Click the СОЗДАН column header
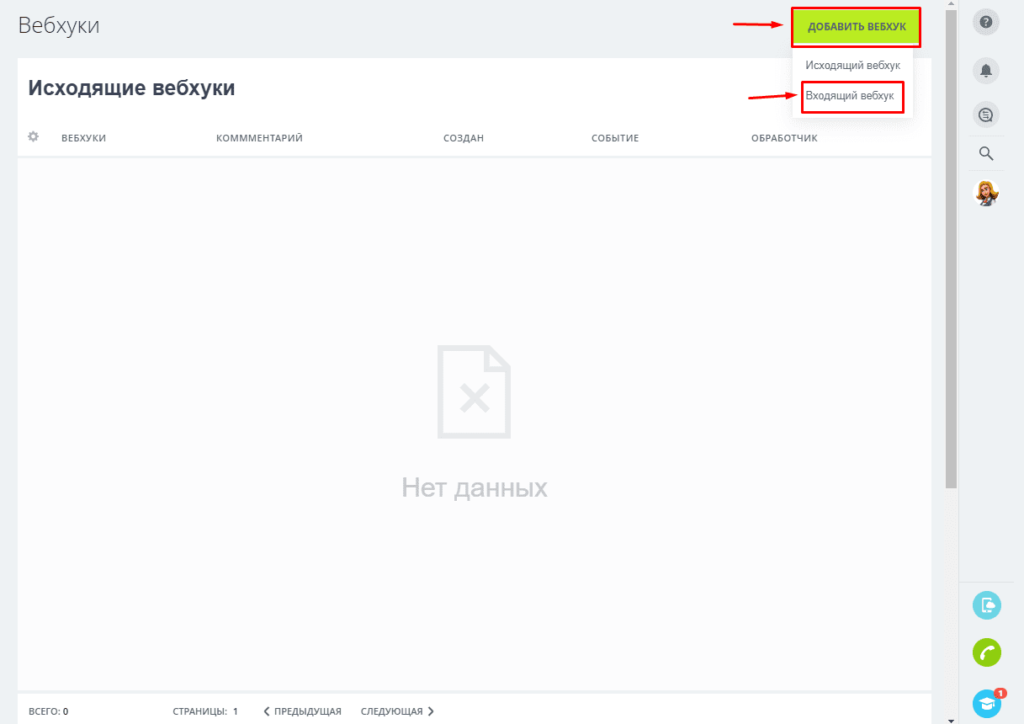The height and width of the screenshot is (724, 1024). coord(463,137)
